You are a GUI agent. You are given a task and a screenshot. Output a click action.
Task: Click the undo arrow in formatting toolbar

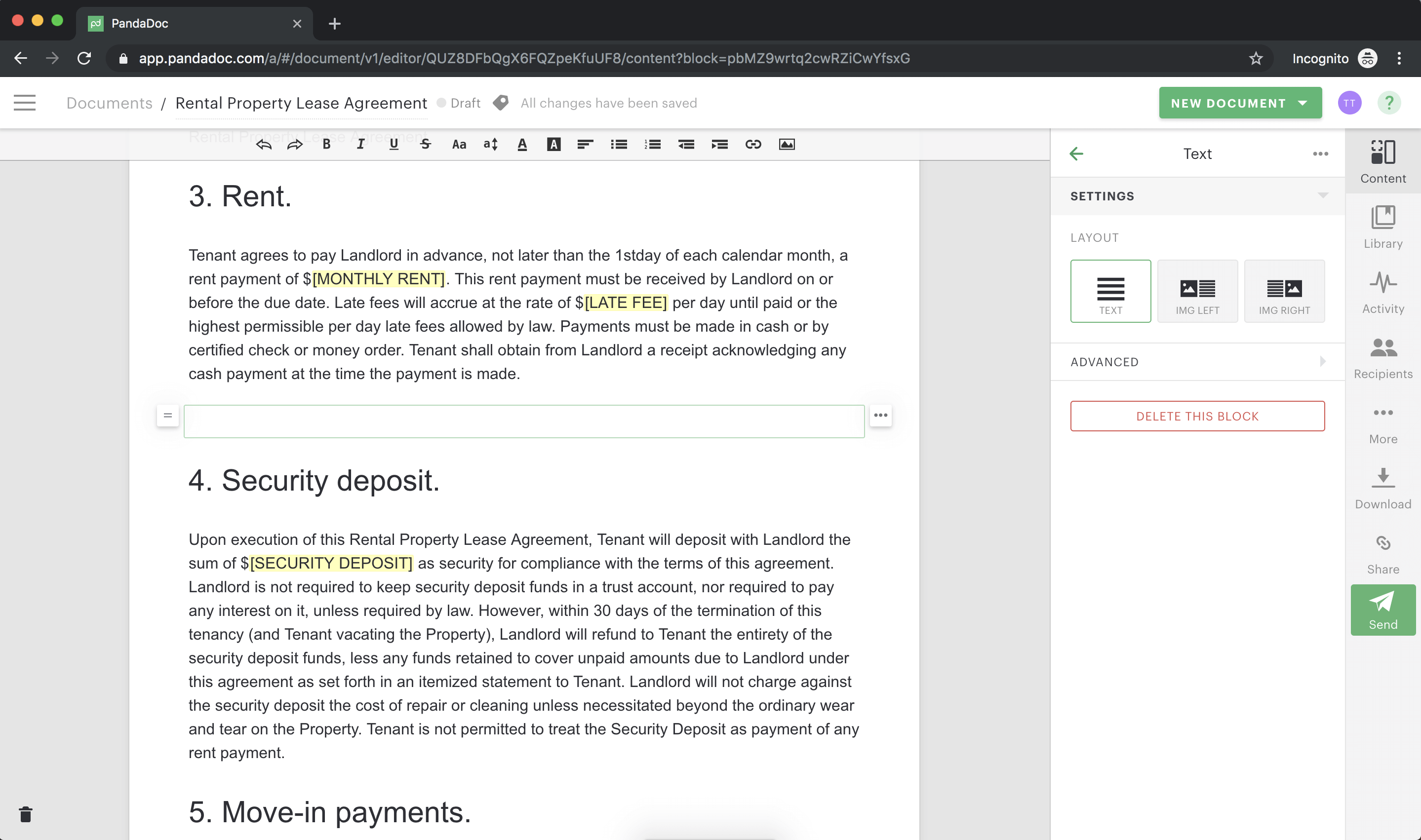point(264,144)
